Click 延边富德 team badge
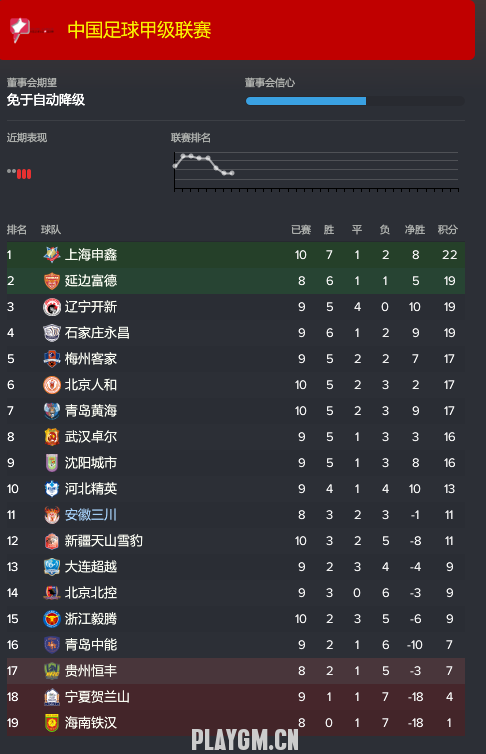 point(51,281)
